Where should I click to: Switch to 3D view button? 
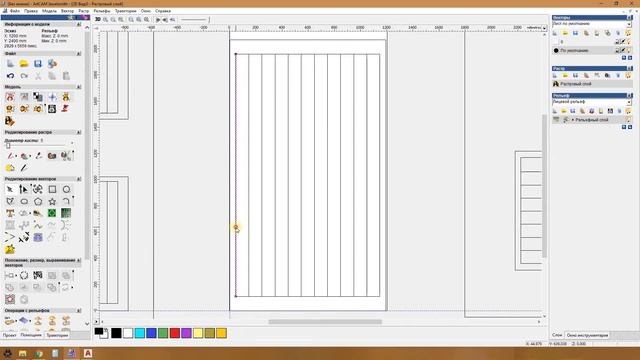(98, 19)
